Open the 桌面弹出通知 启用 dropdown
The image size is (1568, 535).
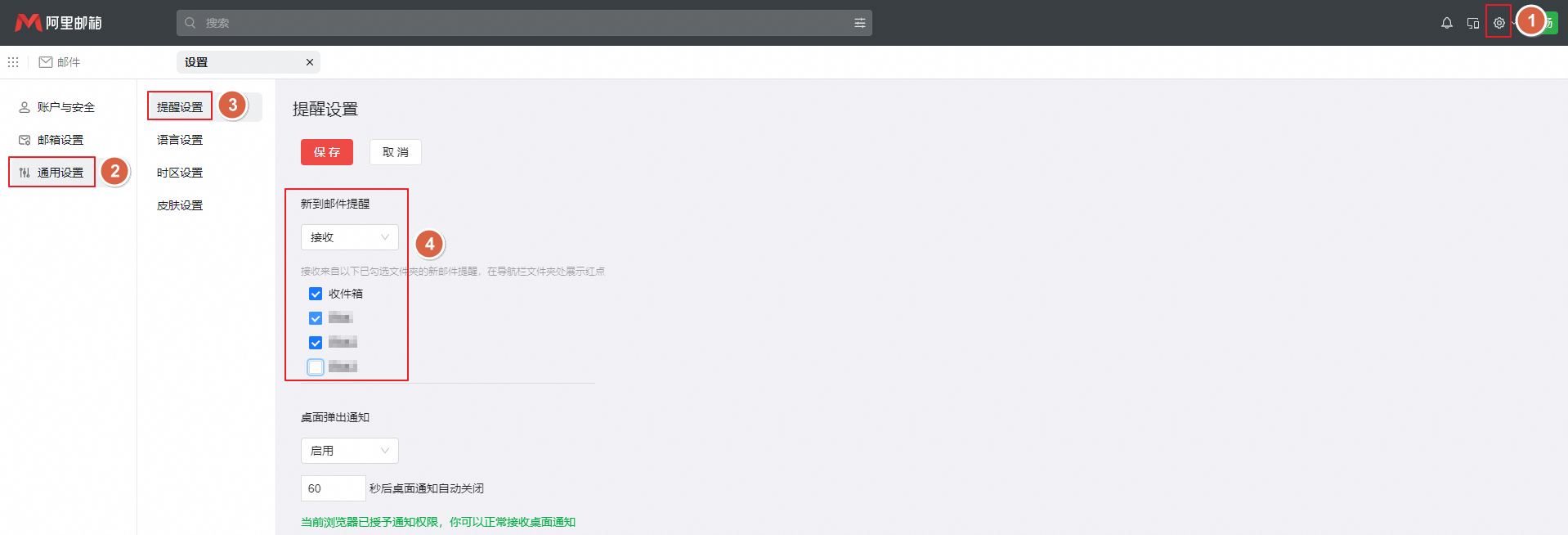(x=349, y=451)
